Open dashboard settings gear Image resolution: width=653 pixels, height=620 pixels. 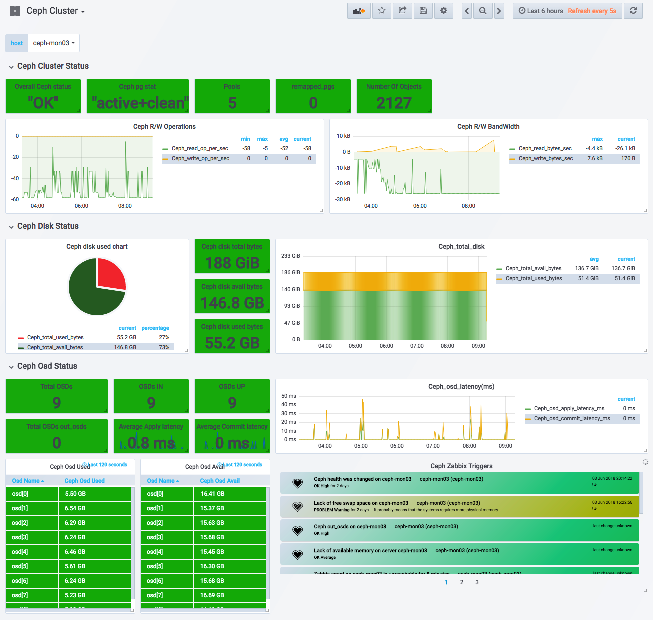444,11
